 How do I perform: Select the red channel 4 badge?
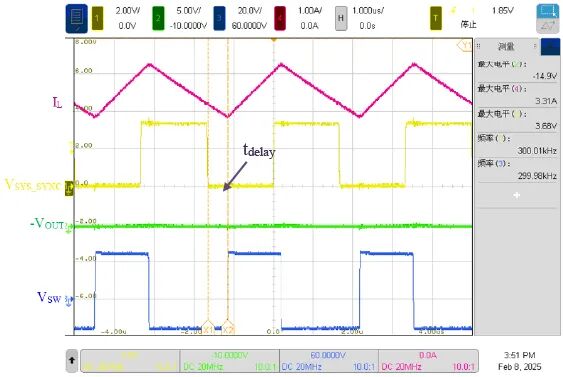pyautogui.click(x=280, y=18)
